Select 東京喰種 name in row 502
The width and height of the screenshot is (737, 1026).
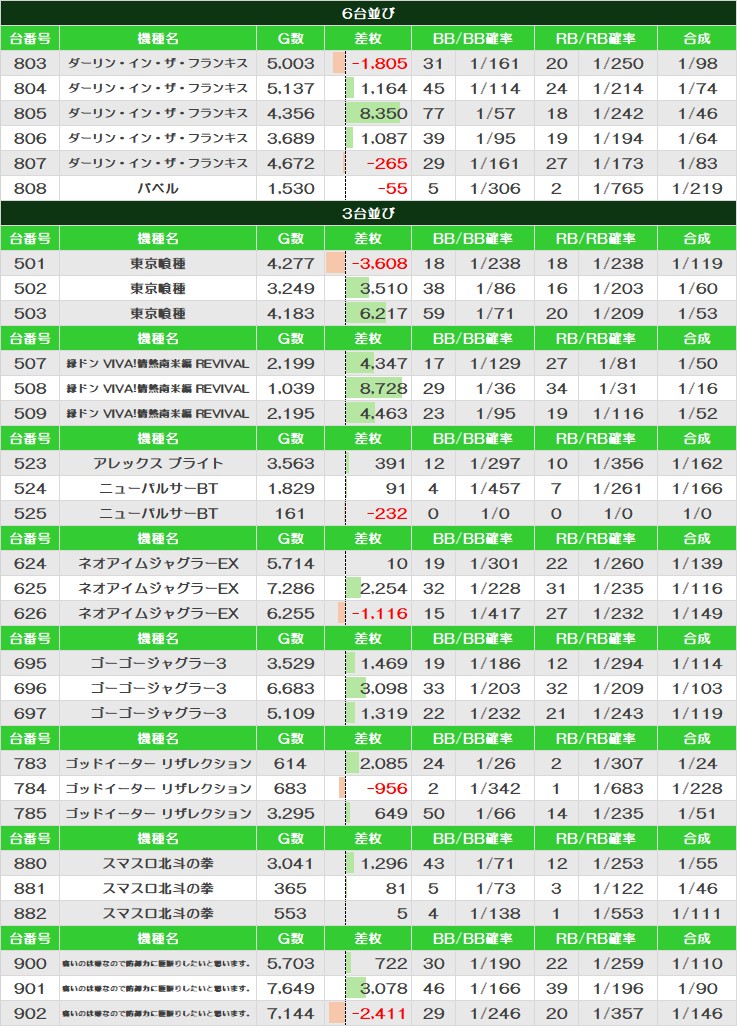(158, 289)
